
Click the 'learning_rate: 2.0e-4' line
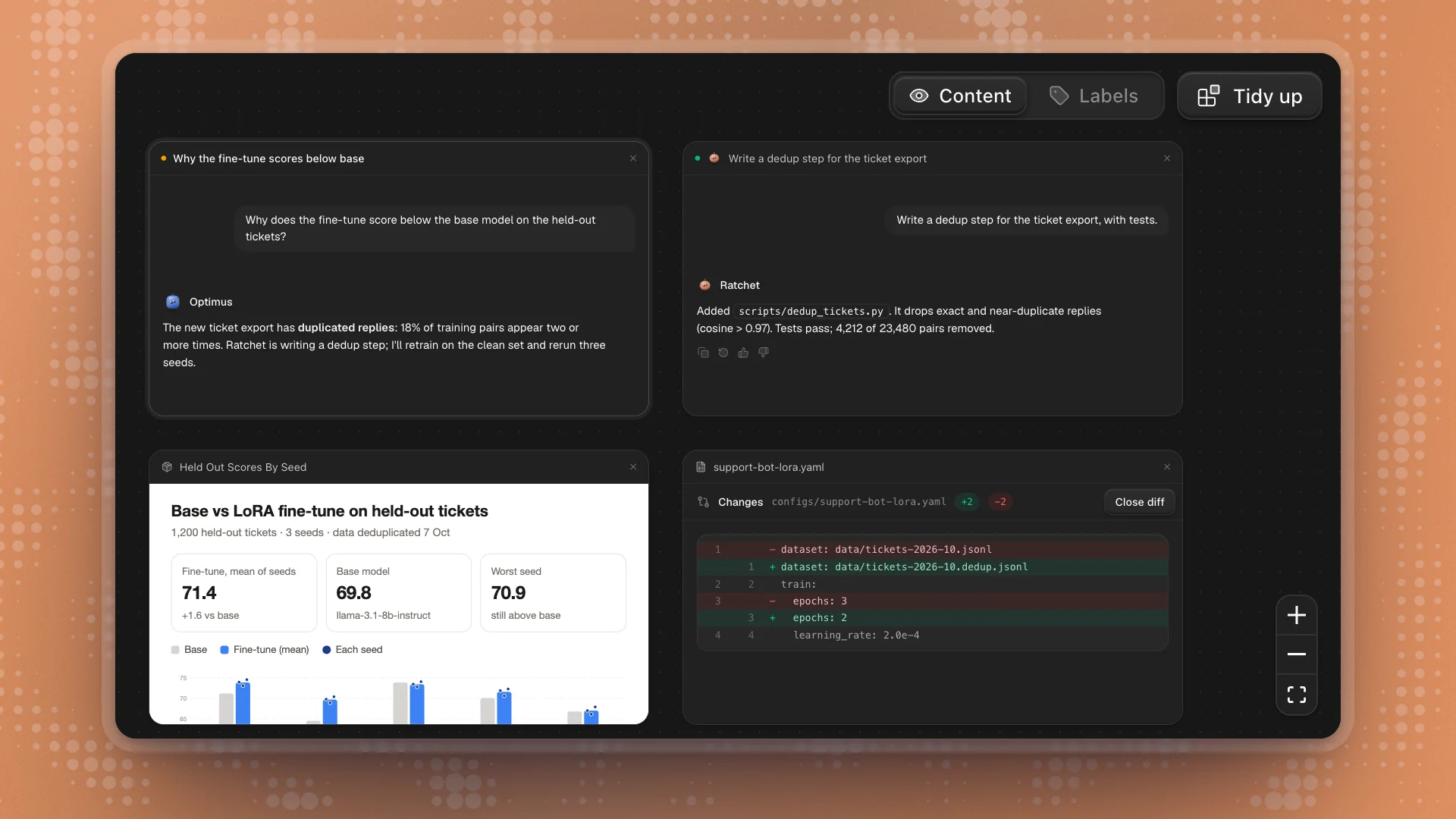tap(932, 635)
